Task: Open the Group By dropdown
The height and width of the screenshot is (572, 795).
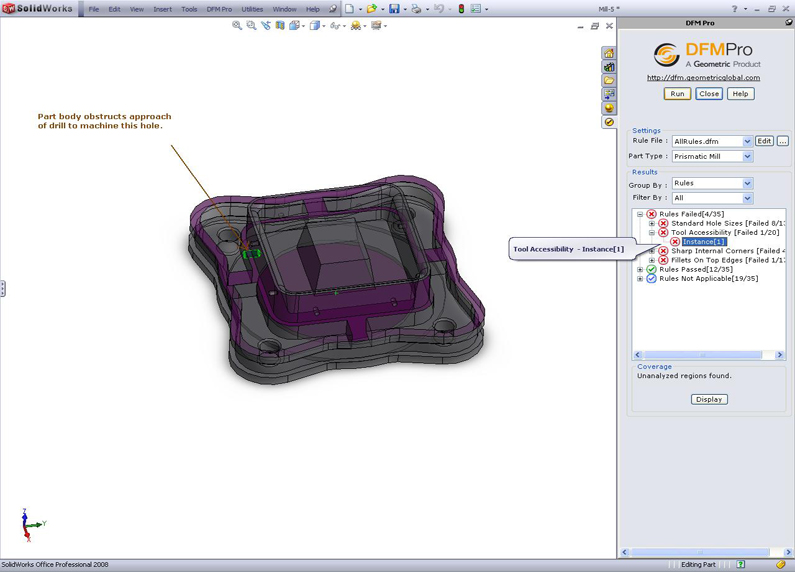Action: [748, 184]
